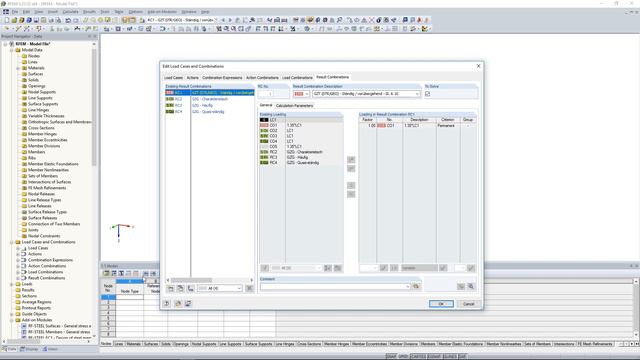Viewport: 640px width, 360px height.
Task: Click Result Combinations in navigator tree
Action: click(46, 278)
